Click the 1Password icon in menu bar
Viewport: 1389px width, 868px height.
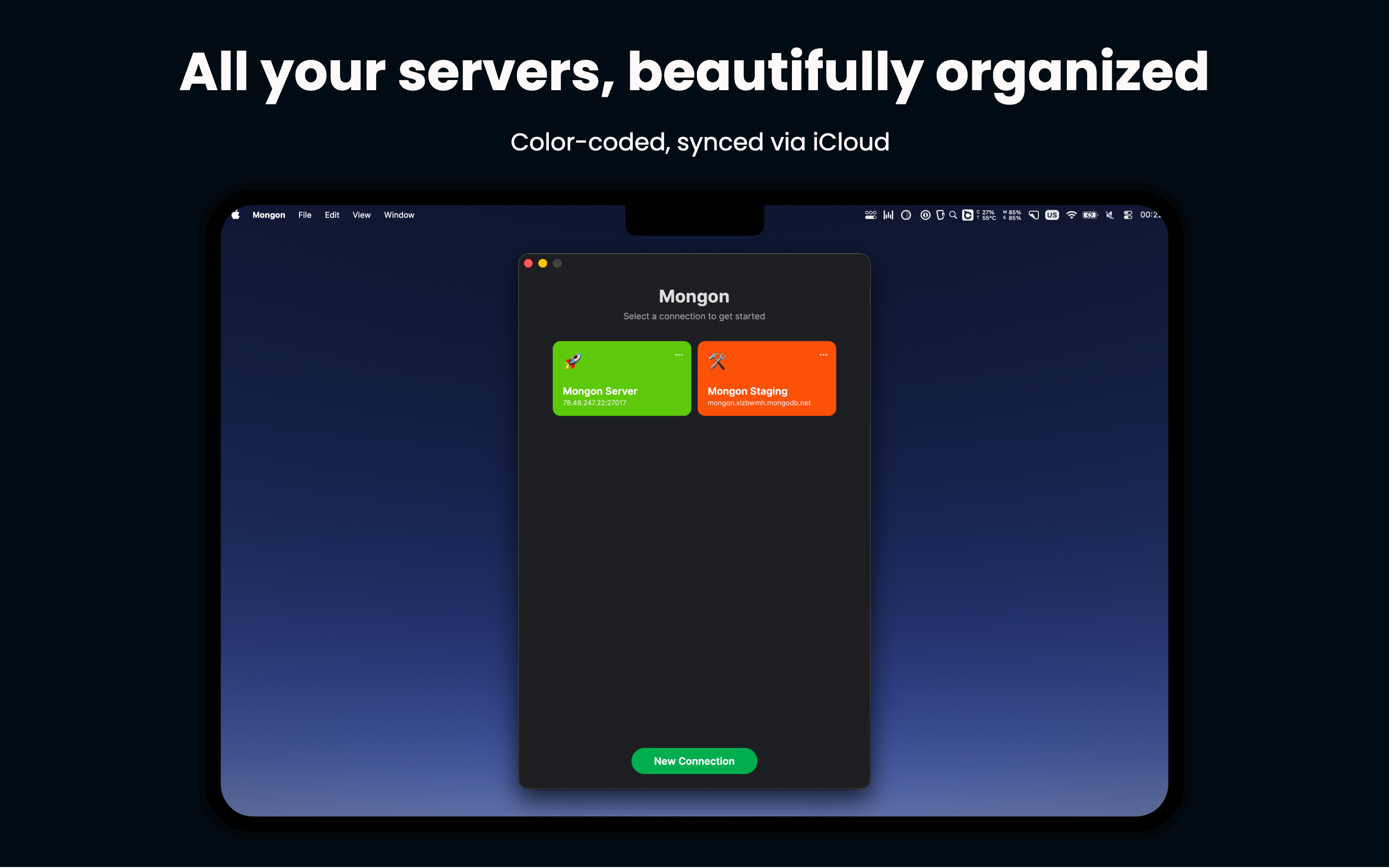pos(925,215)
